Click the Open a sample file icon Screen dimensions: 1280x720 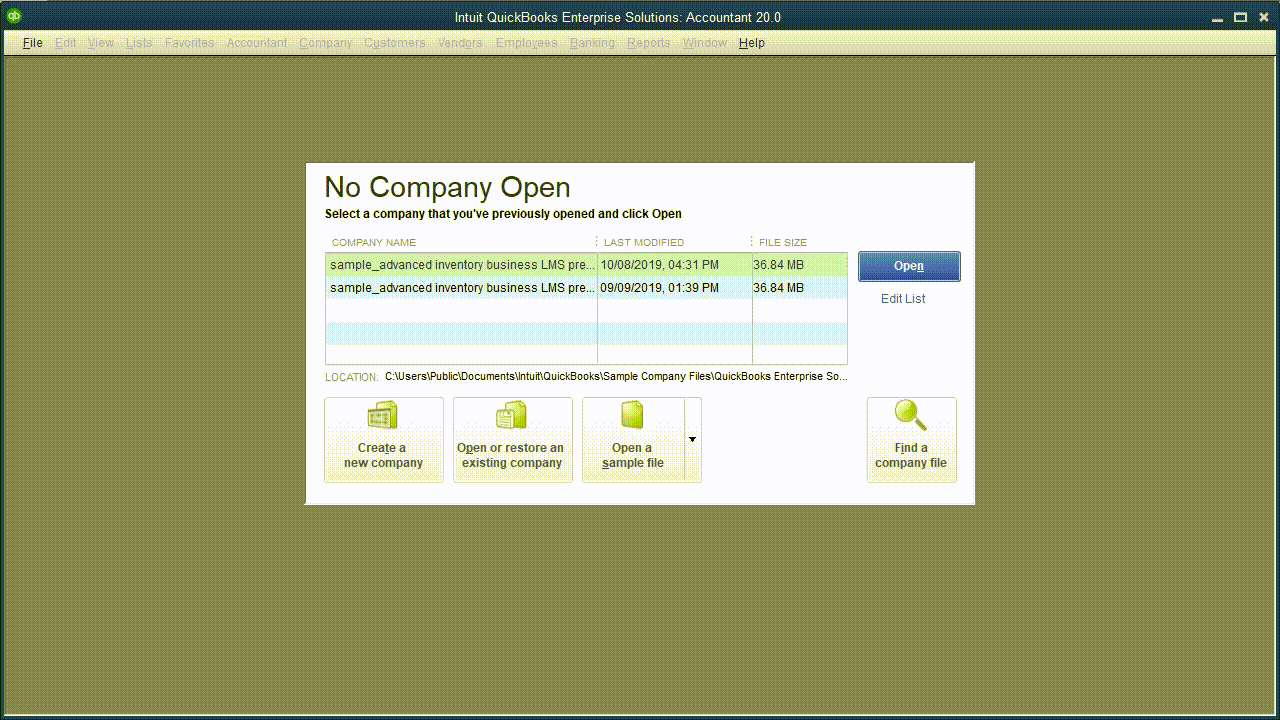(x=632, y=415)
